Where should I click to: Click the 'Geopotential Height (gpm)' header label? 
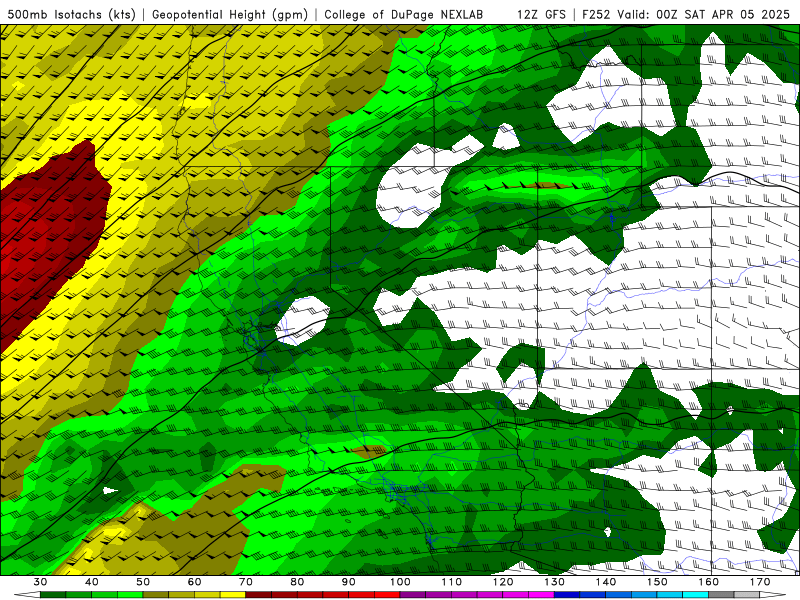[x=230, y=14]
